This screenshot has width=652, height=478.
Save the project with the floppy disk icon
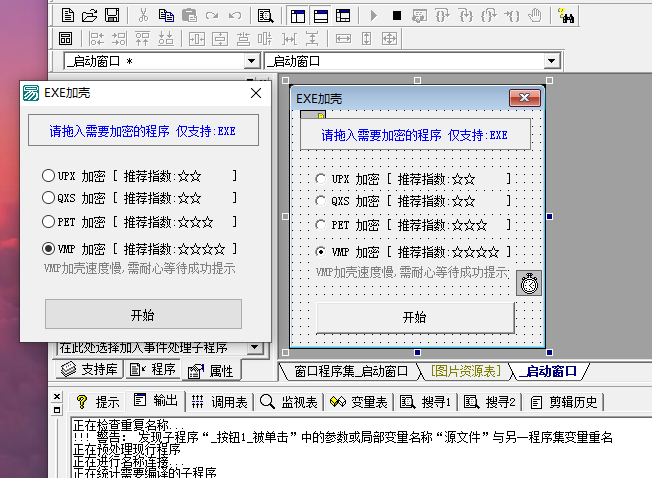pyautogui.click(x=111, y=15)
